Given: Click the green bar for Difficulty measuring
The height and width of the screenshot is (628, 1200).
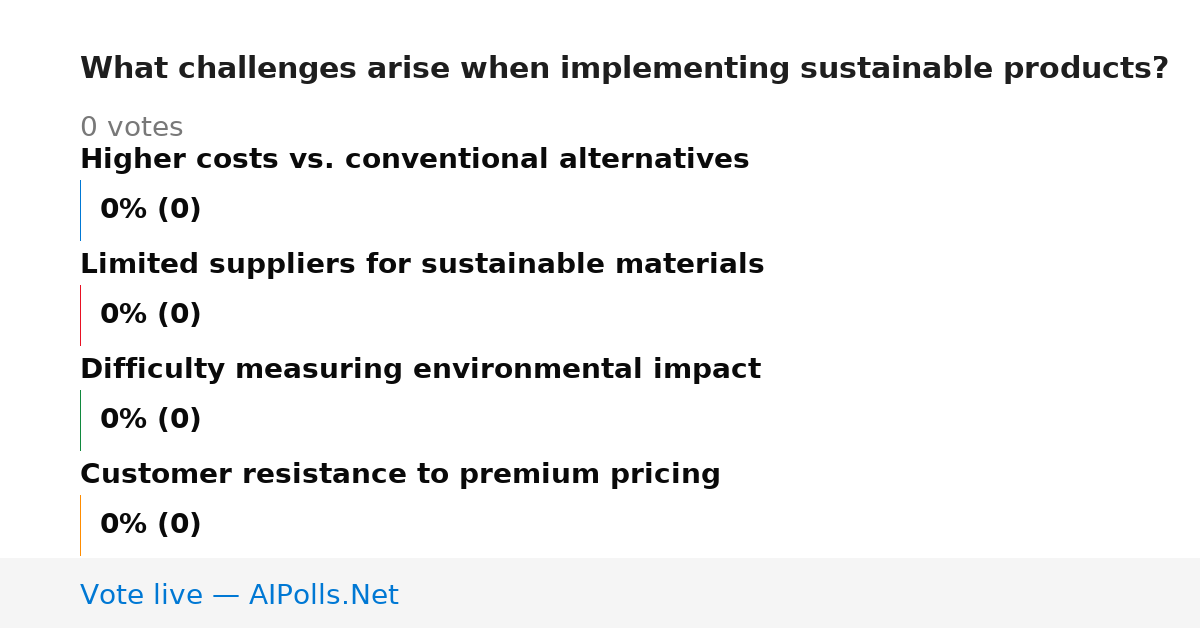Looking at the screenshot, I should (80, 420).
